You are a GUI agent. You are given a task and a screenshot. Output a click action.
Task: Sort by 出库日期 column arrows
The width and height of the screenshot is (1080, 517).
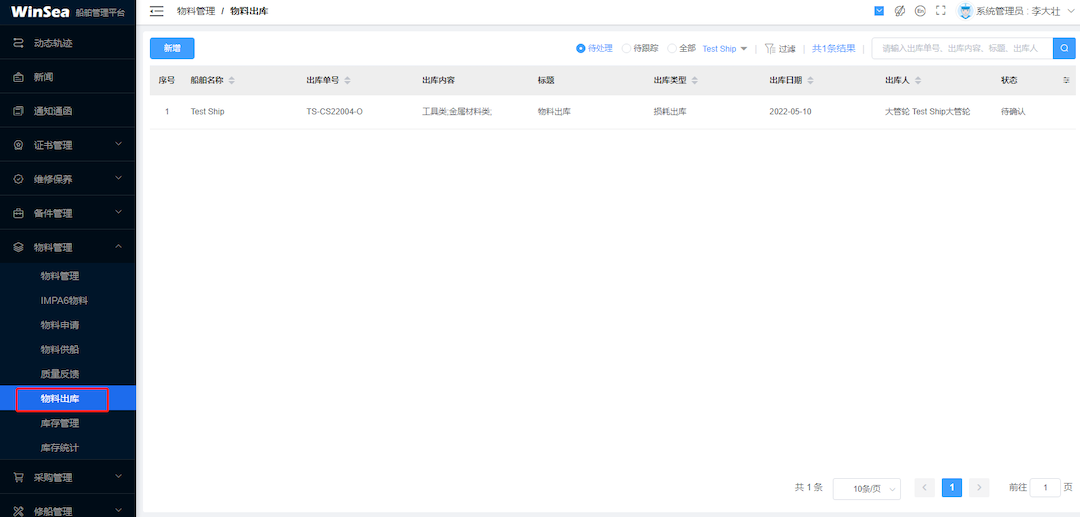click(x=810, y=81)
